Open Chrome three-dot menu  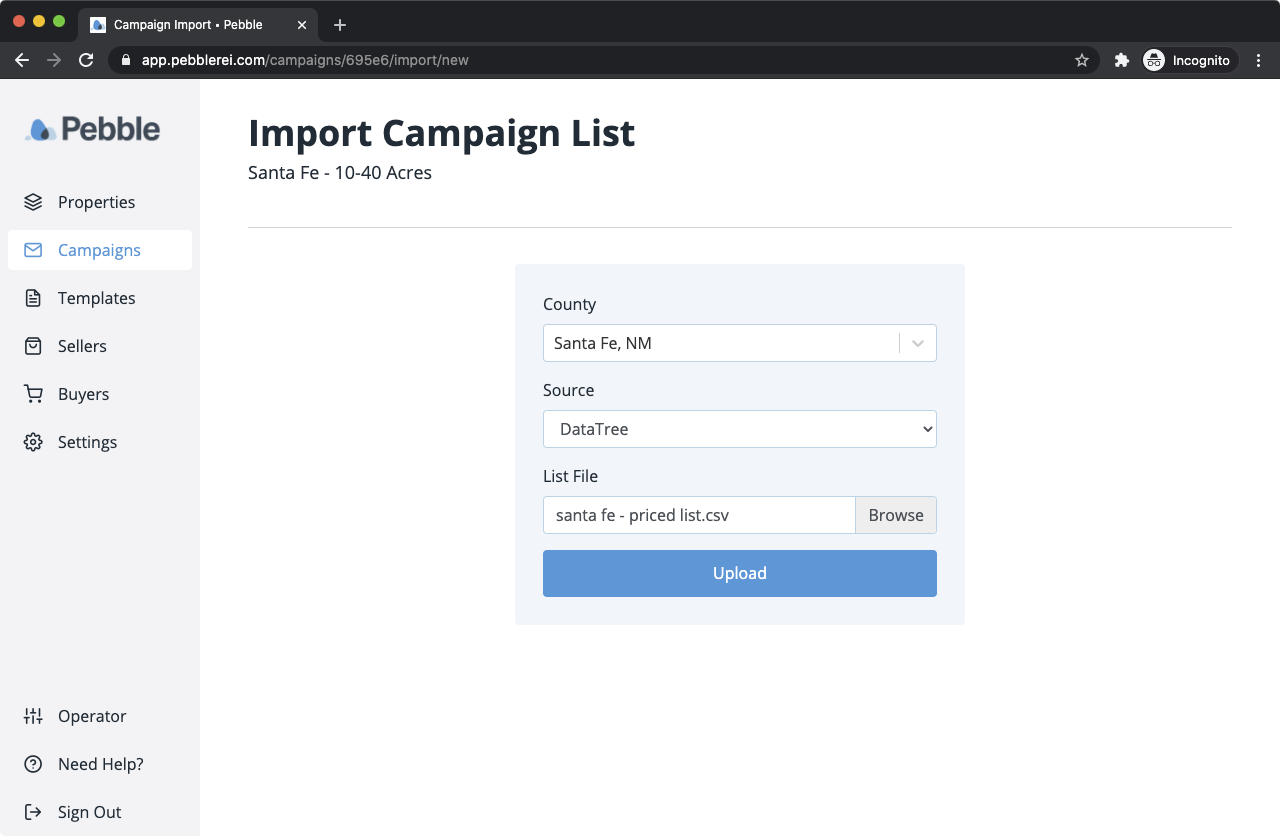pos(1258,60)
